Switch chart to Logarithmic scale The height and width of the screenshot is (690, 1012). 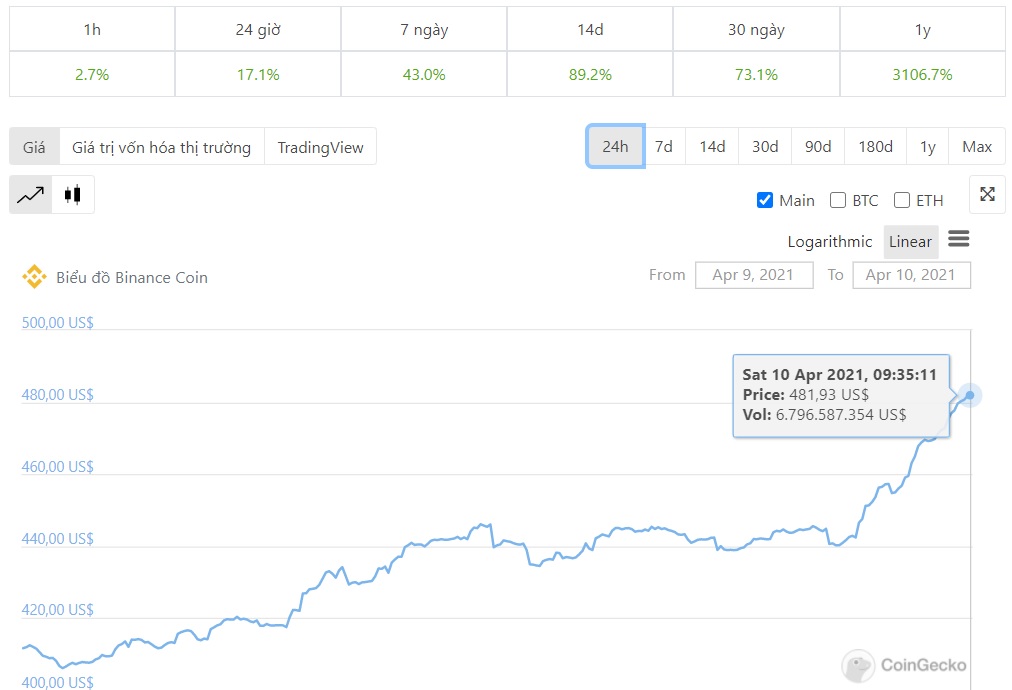(x=829, y=241)
